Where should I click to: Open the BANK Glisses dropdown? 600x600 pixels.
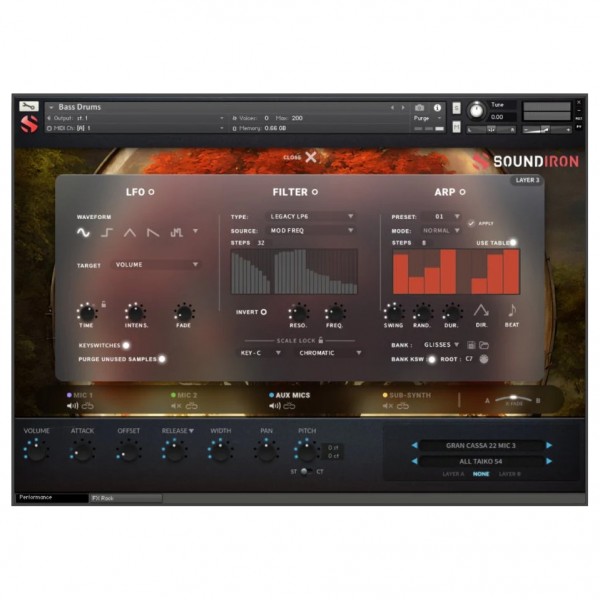point(441,344)
